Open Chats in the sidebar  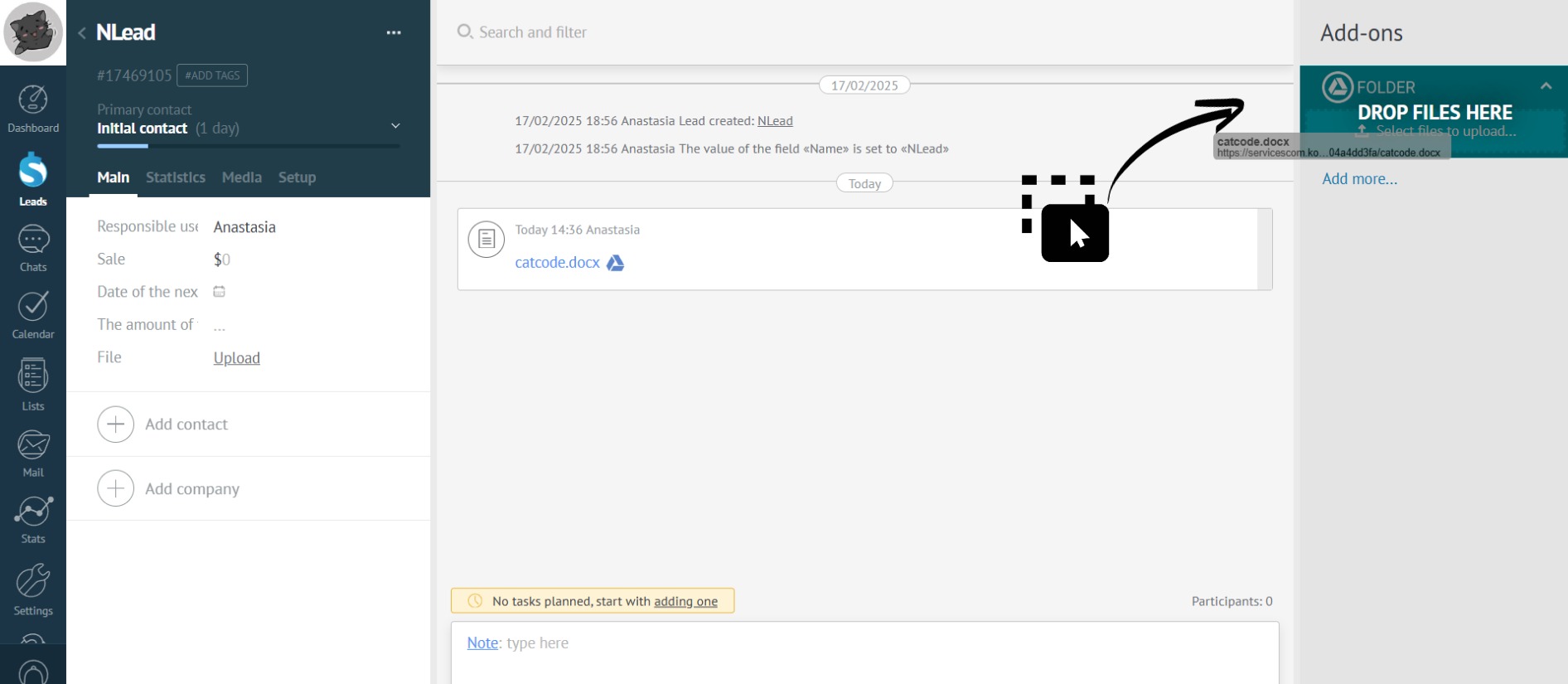33,248
